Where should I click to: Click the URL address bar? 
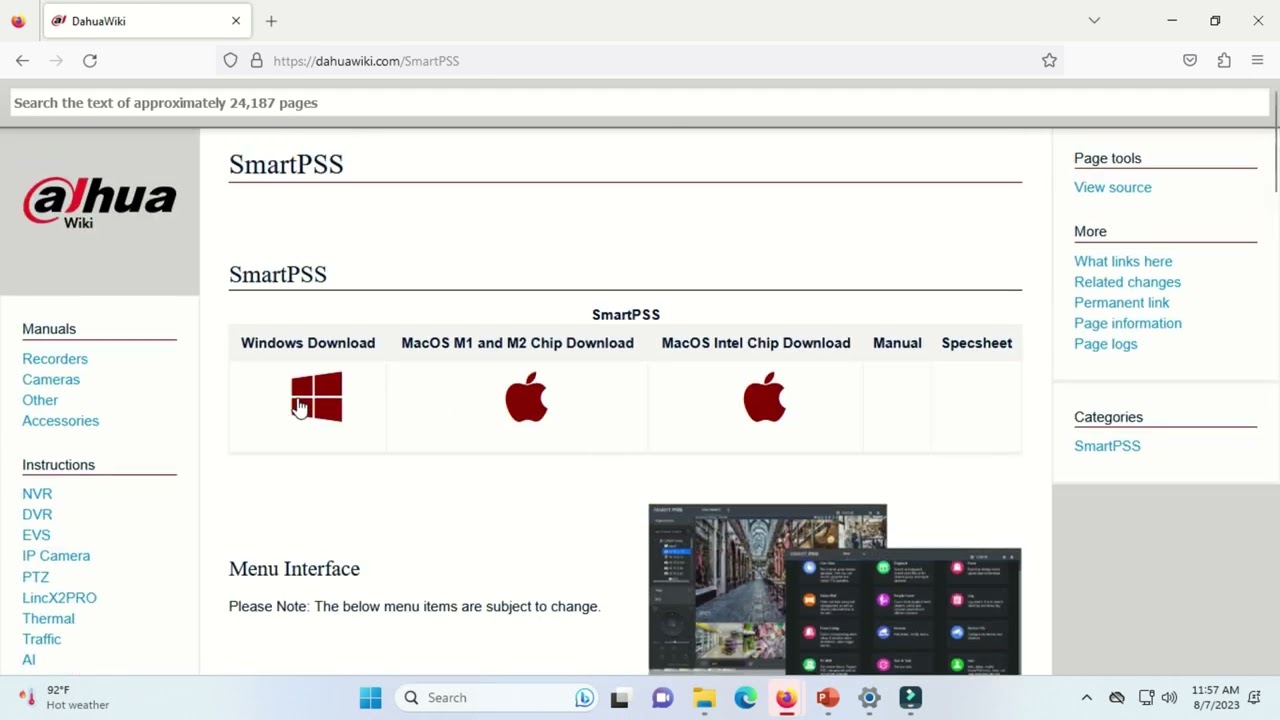tap(640, 61)
